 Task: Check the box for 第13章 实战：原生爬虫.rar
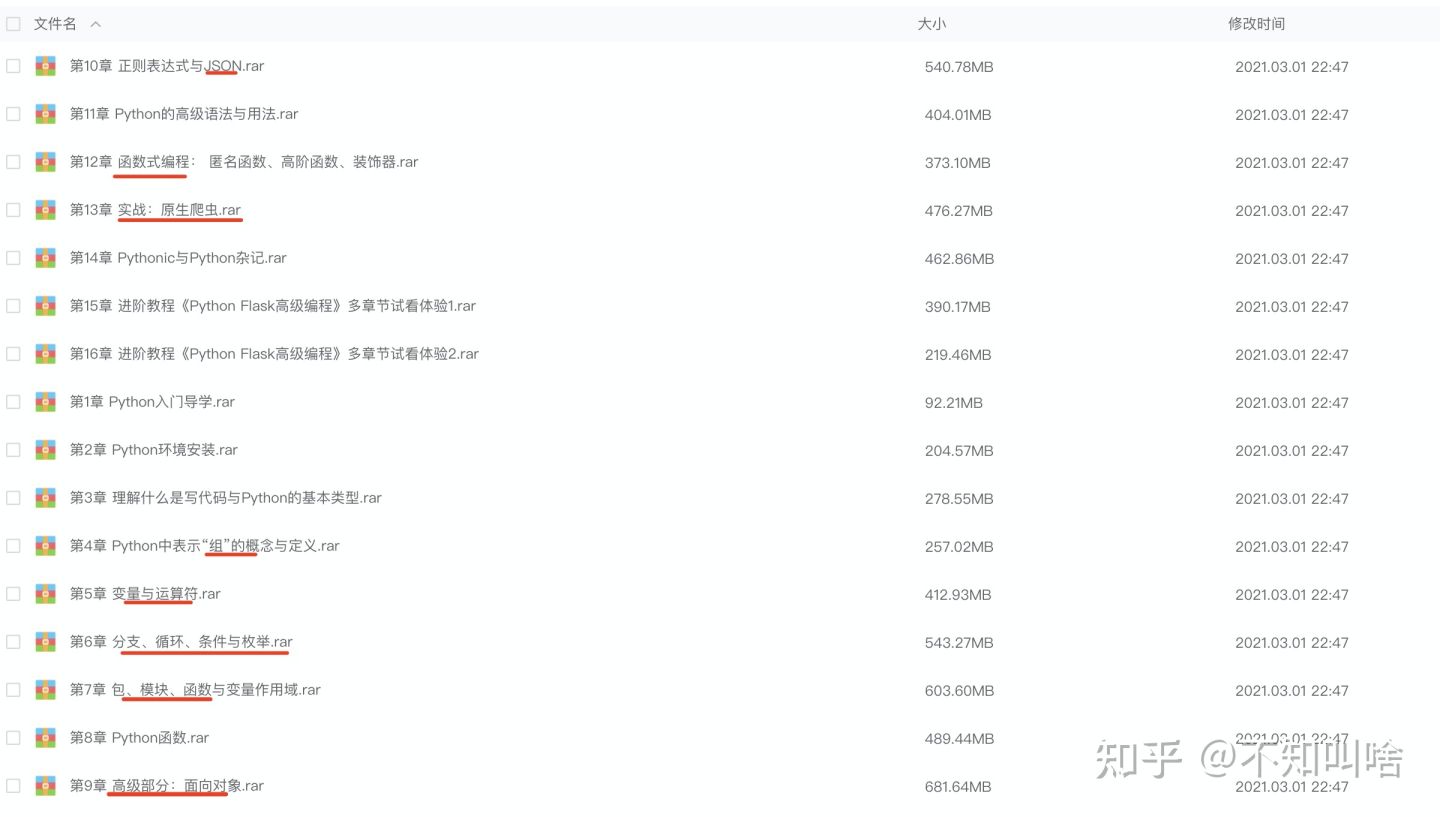[13, 210]
